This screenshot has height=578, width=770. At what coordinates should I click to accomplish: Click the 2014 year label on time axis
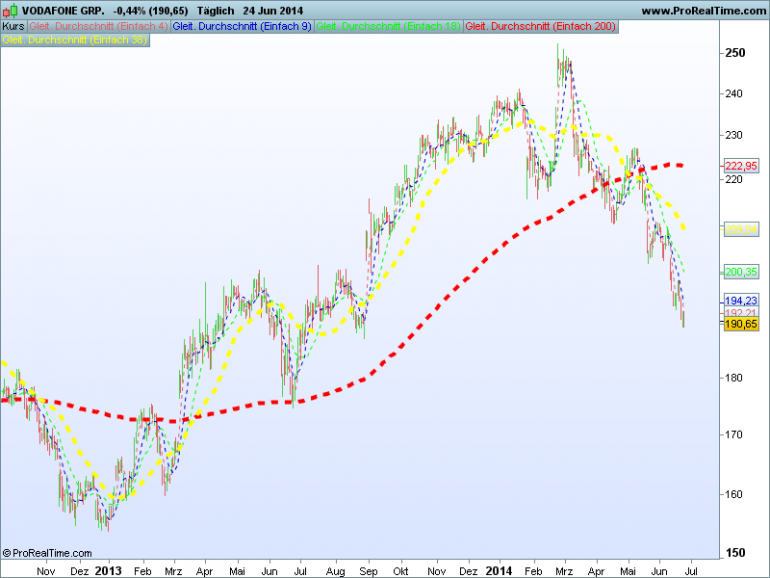pyautogui.click(x=498, y=571)
